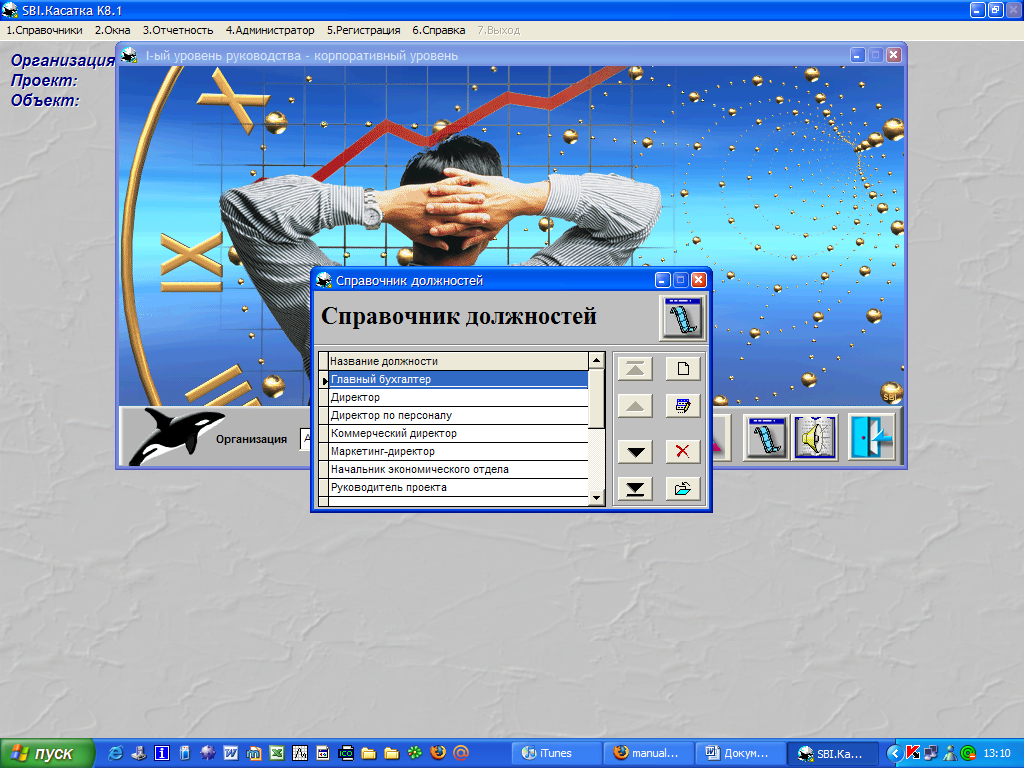
Task: Go to next record (black down triangle button)
Action: click(635, 451)
